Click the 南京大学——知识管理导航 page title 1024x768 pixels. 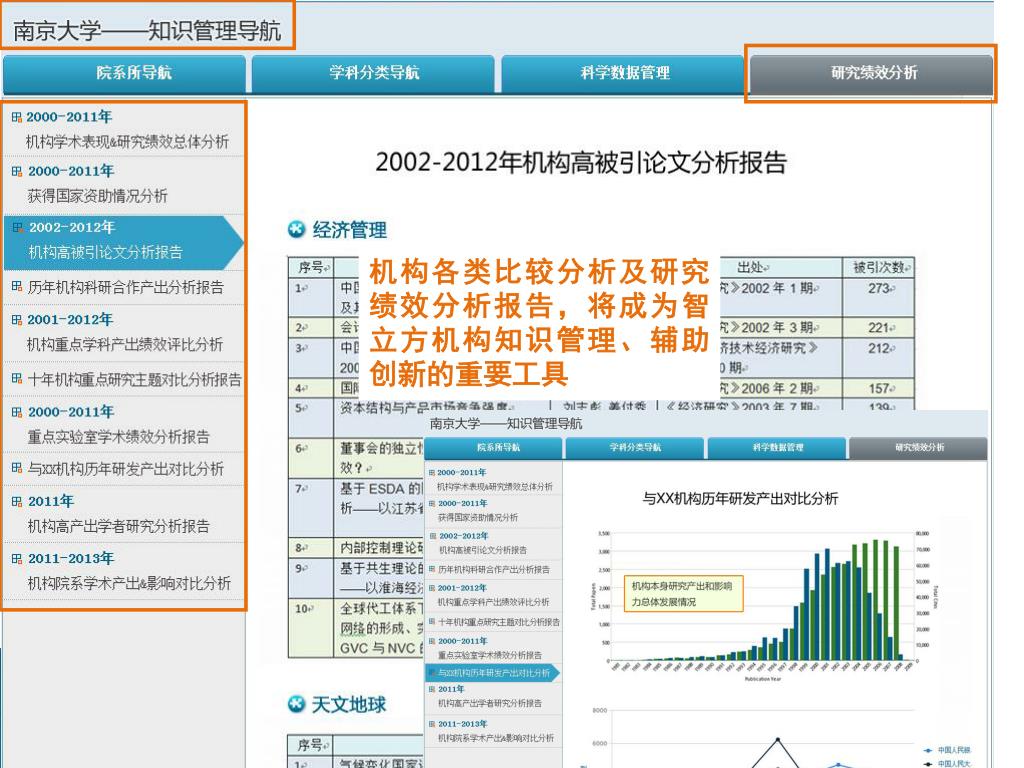coord(146,30)
